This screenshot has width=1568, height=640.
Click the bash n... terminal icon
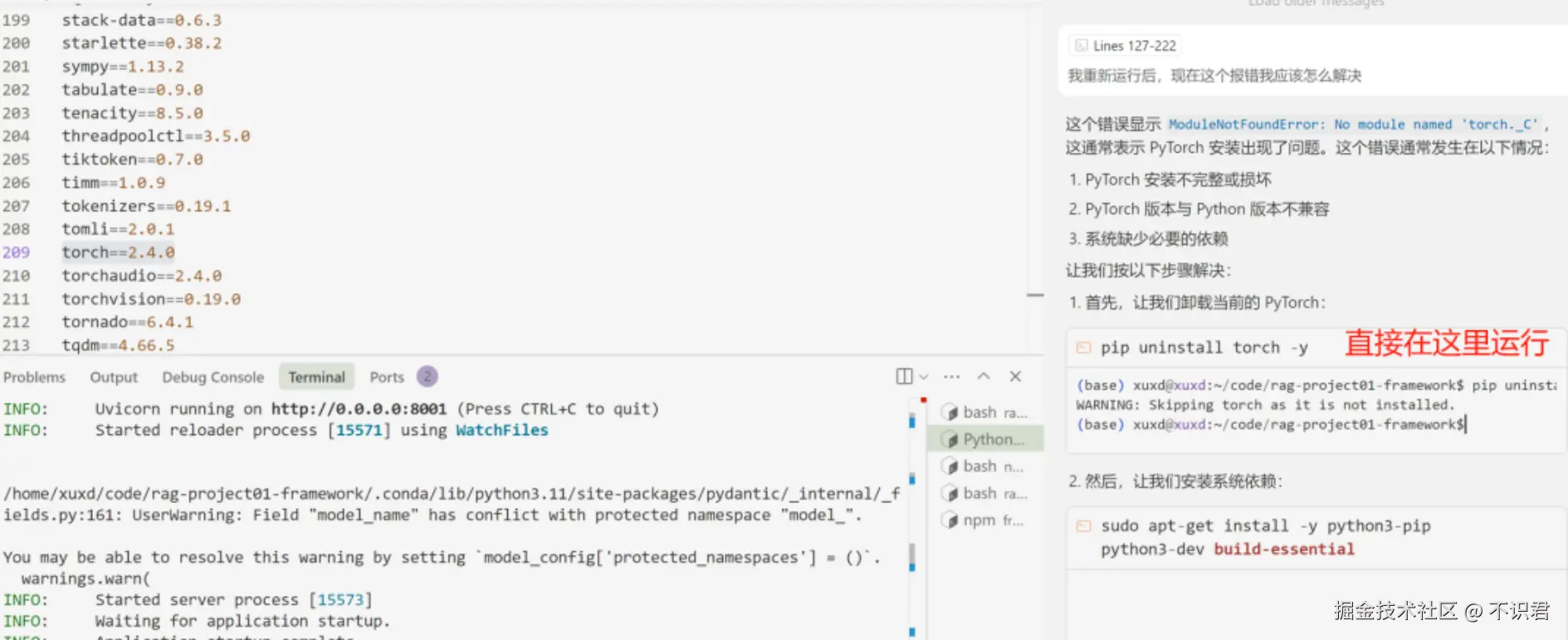click(950, 467)
